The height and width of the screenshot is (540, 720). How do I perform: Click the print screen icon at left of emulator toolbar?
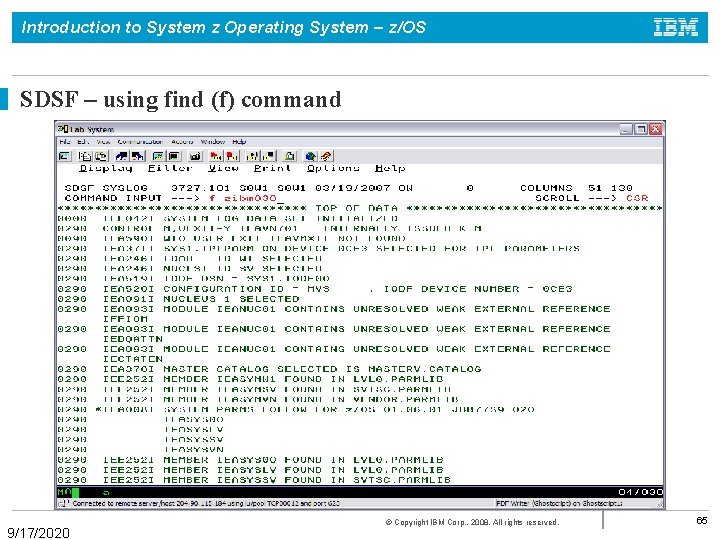coord(65,156)
